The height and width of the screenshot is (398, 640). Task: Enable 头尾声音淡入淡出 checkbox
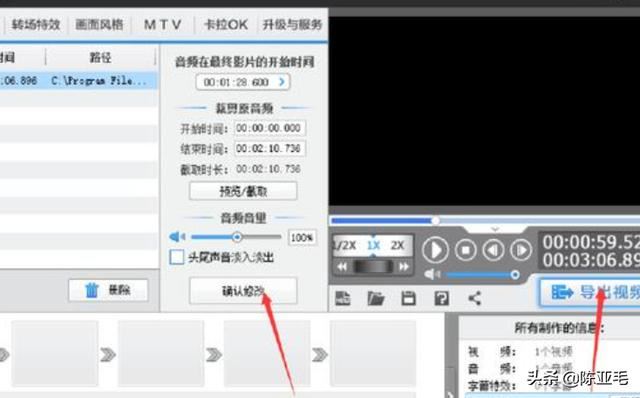coord(177,257)
